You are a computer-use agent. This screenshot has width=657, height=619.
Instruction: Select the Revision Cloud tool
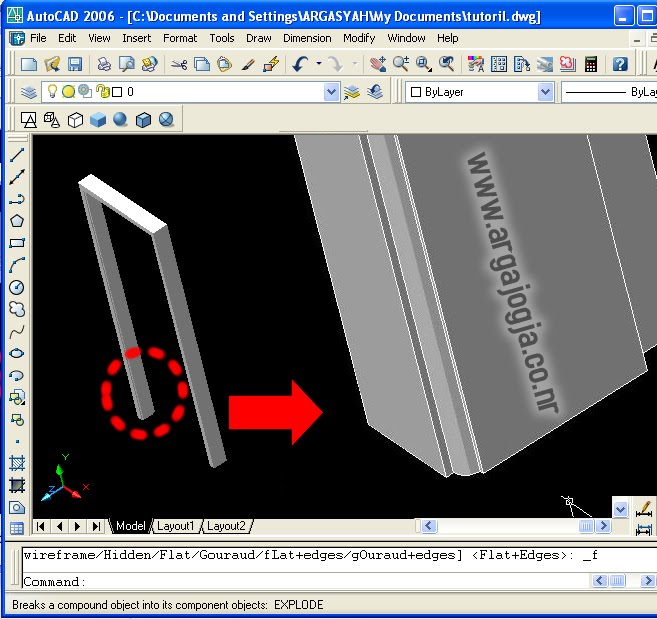coord(17,309)
